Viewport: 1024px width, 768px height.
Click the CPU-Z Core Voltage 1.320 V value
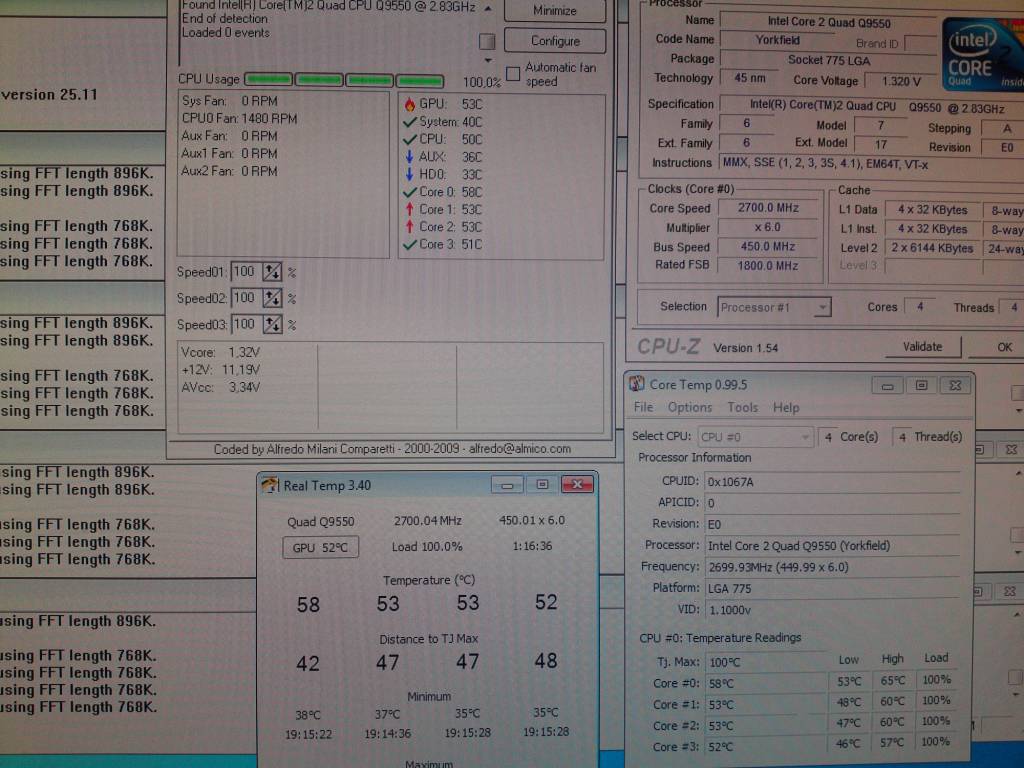pyautogui.click(x=901, y=81)
